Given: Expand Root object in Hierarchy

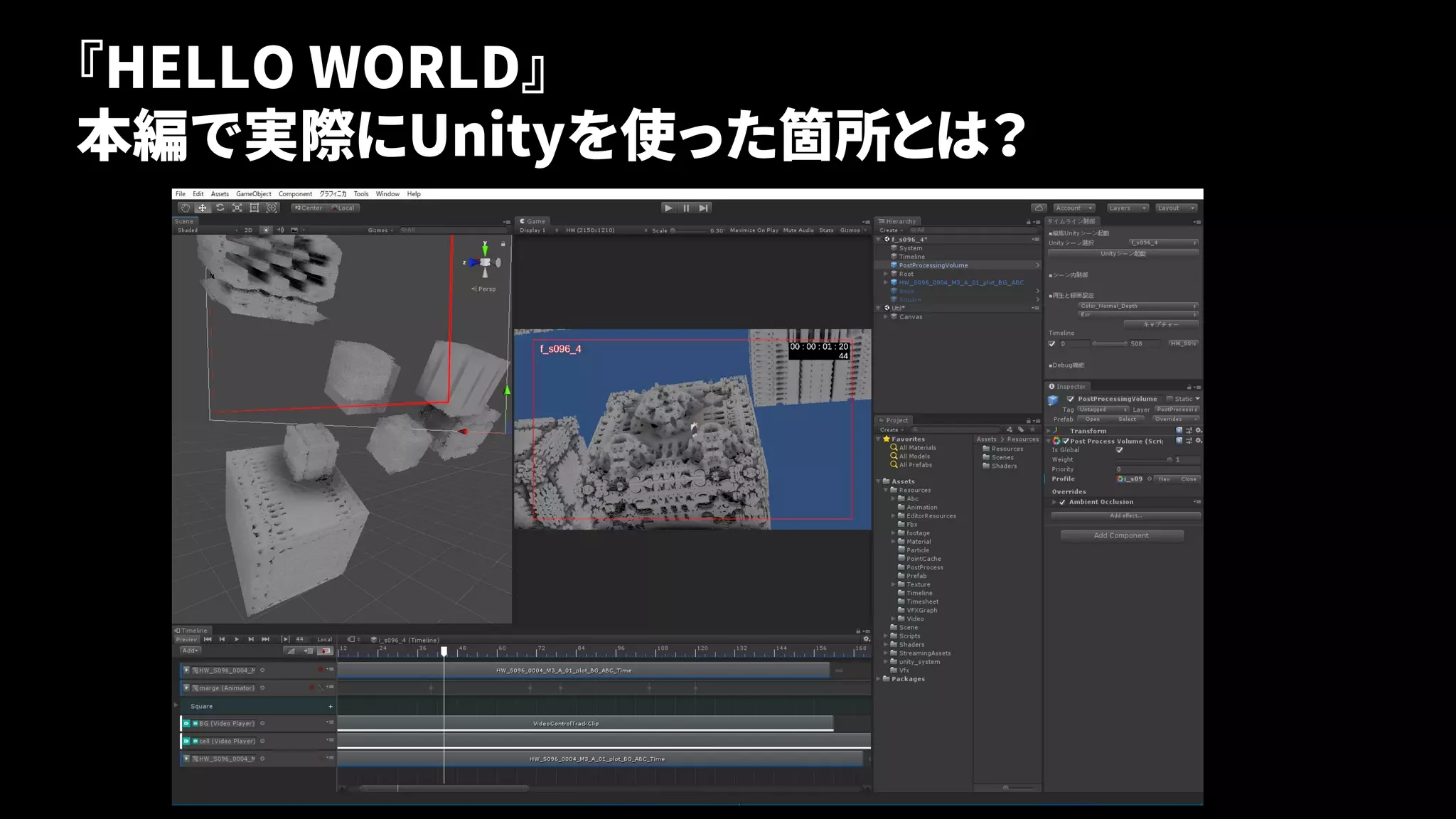Looking at the screenshot, I should (886, 274).
